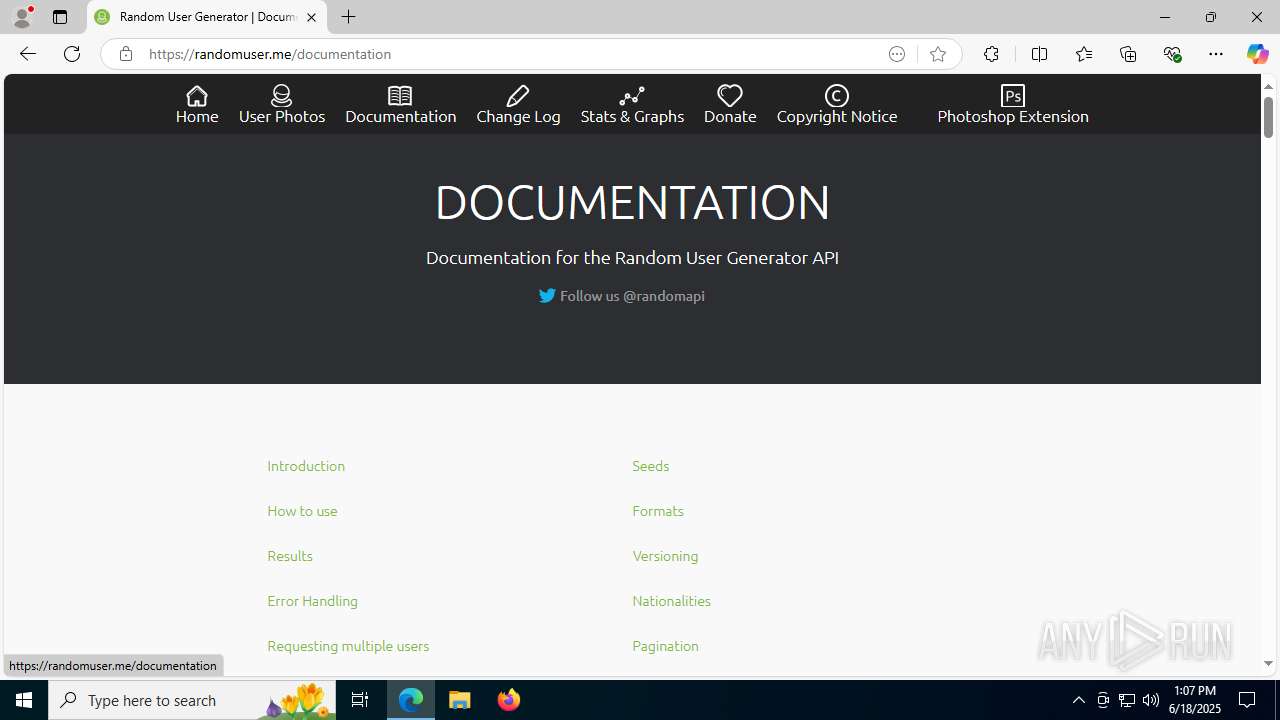Show hidden system tray icons
1280x720 pixels.
[1078, 700]
